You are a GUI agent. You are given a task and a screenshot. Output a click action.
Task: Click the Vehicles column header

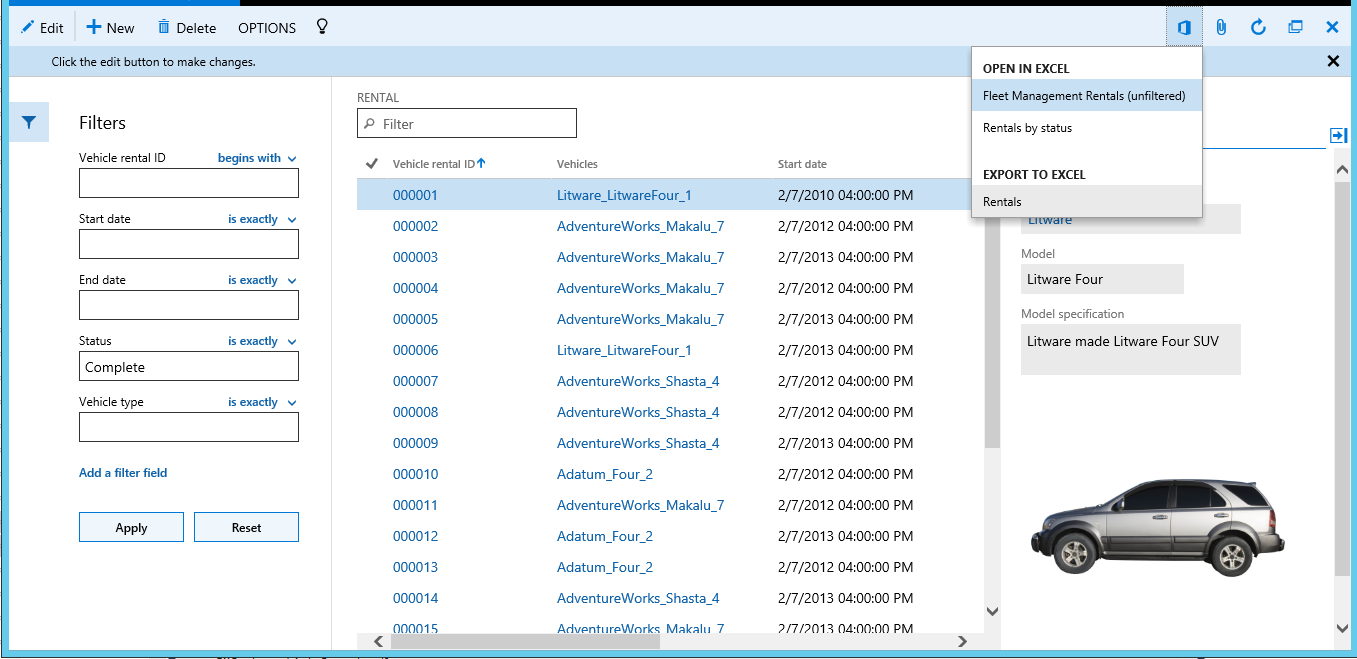577,164
